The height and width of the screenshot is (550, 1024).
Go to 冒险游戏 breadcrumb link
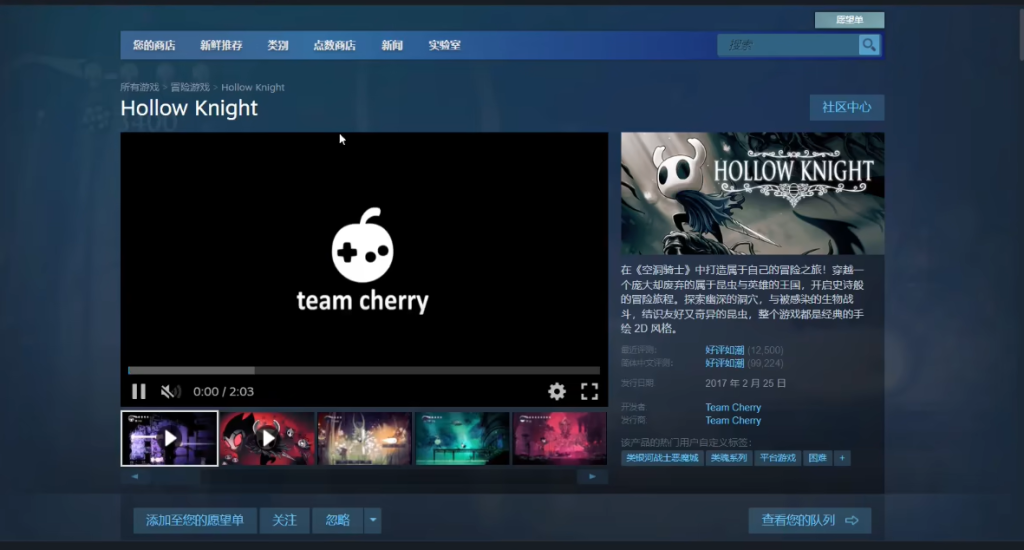tap(190, 87)
